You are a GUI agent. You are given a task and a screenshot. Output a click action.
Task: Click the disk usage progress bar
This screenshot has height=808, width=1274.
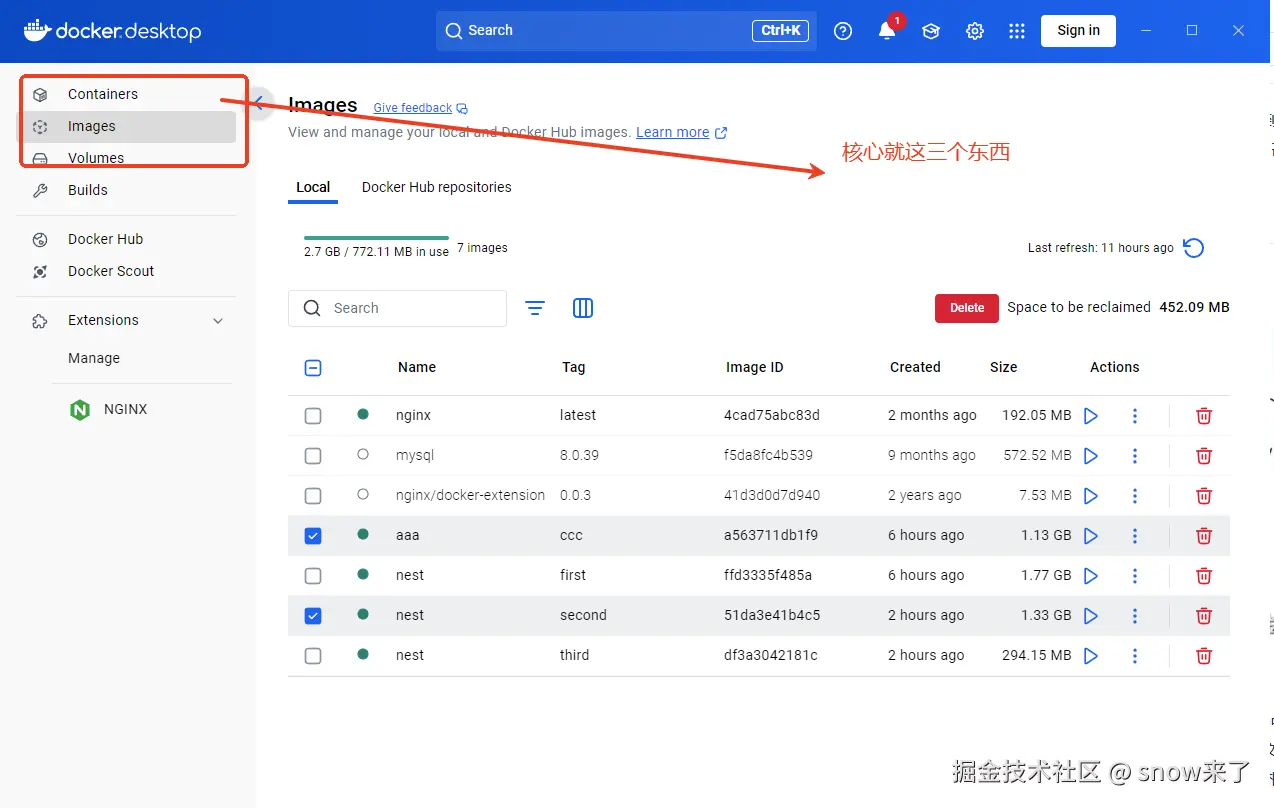pos(376,238)
